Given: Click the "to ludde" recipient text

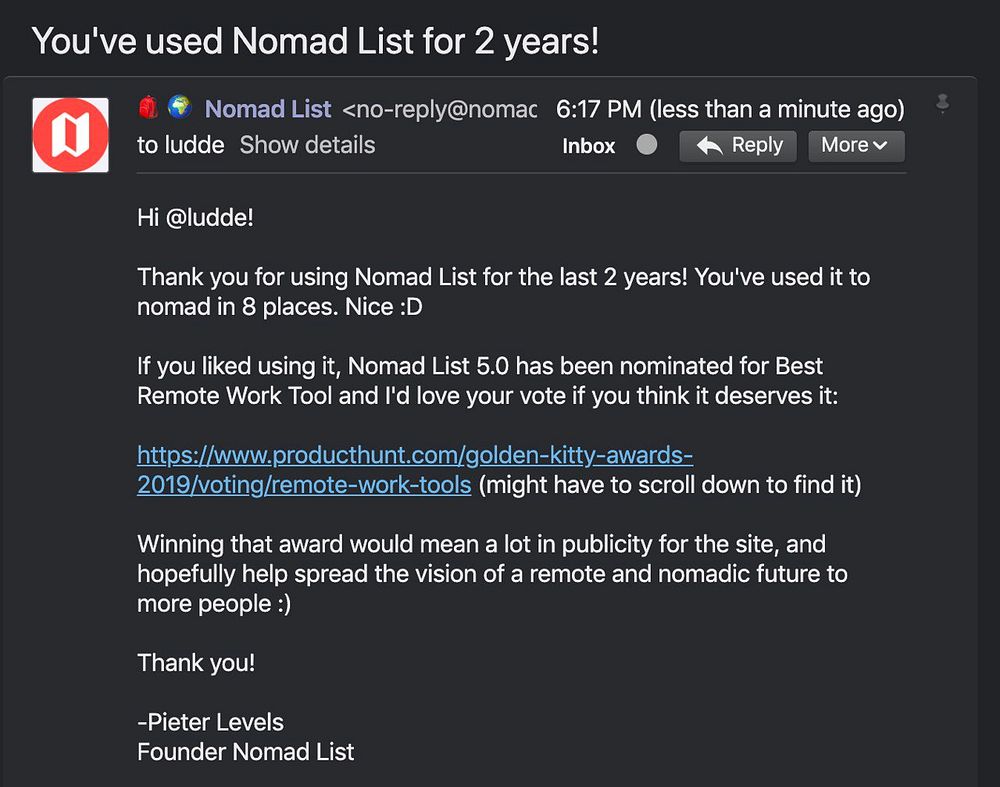Looking at the screenshot, I should tap(181, 145).
